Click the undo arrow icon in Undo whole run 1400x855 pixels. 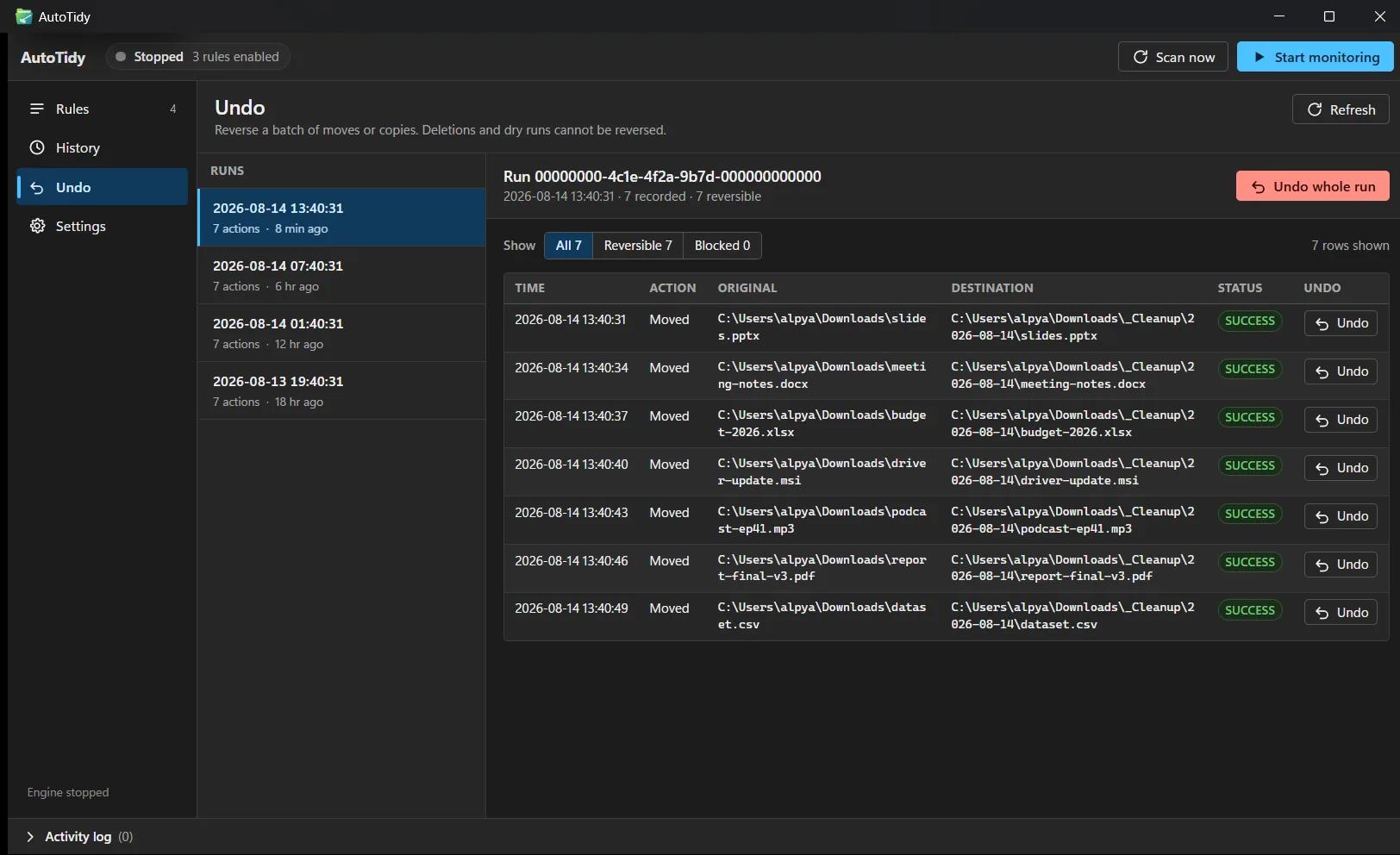(x=1259, y=187)
